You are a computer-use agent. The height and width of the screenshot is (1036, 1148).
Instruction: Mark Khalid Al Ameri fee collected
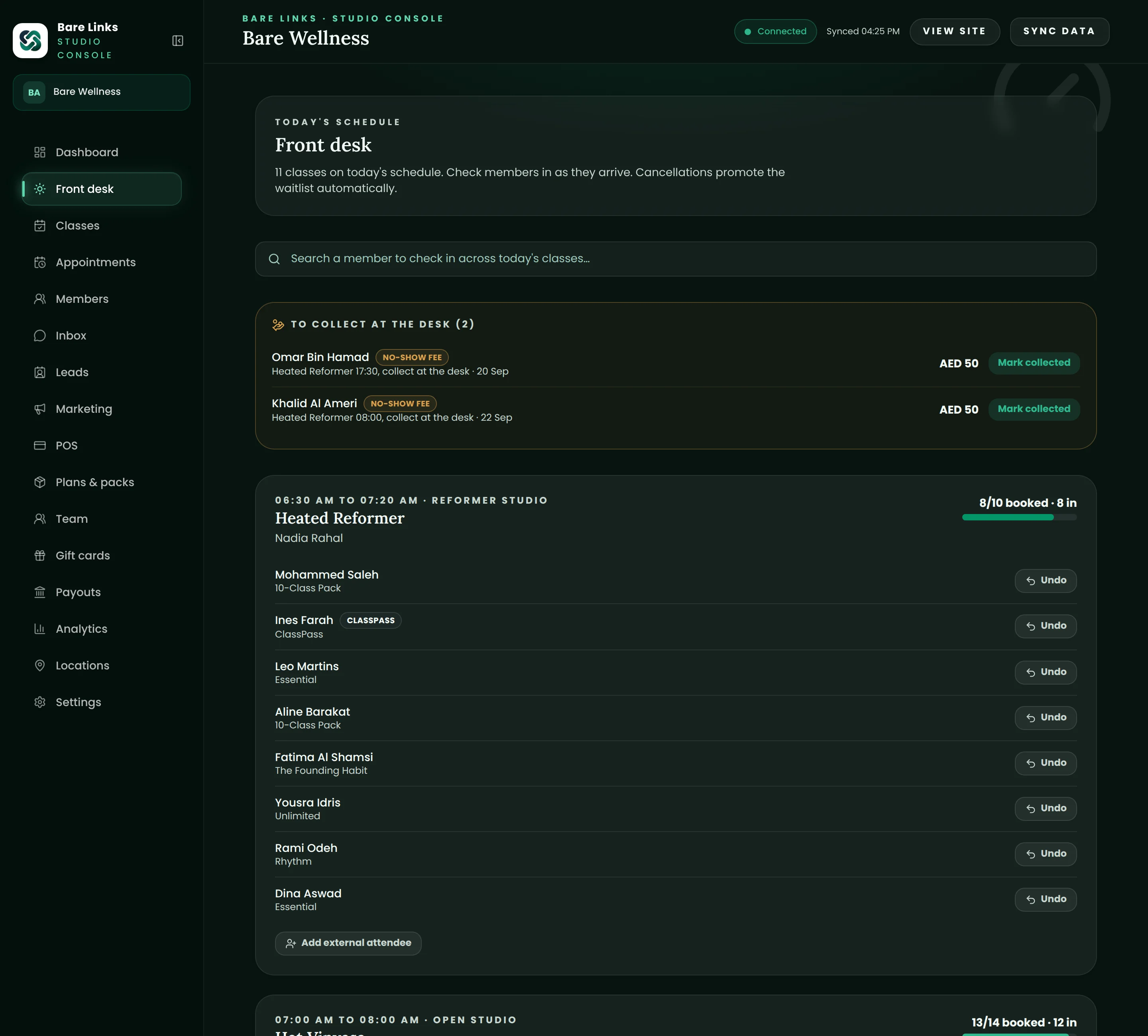point(1034,409)
